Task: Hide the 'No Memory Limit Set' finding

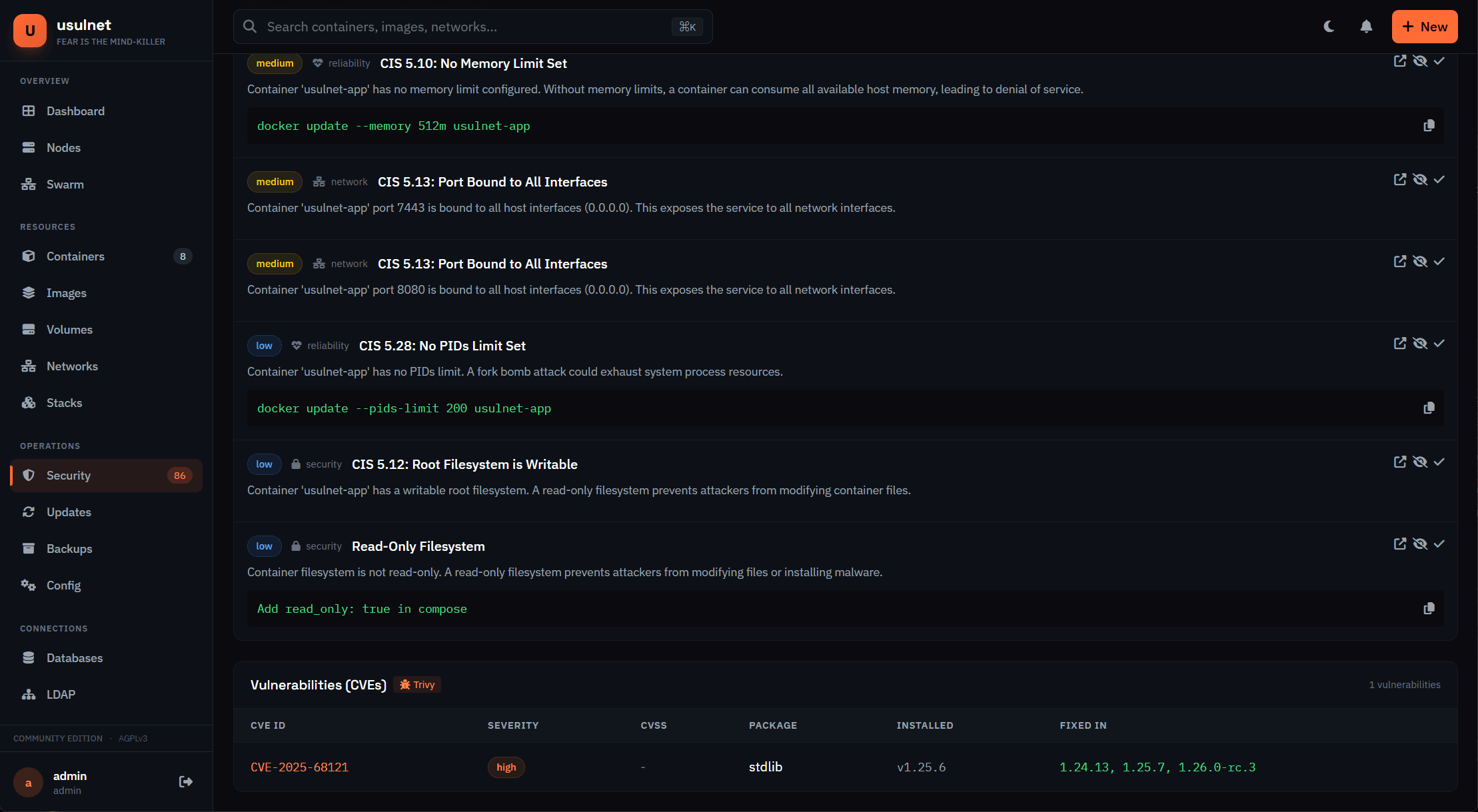Action: [1421, 61]
